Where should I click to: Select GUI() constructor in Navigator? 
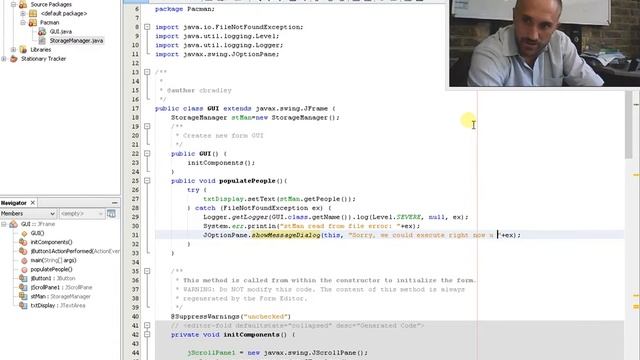pos(37,233)
